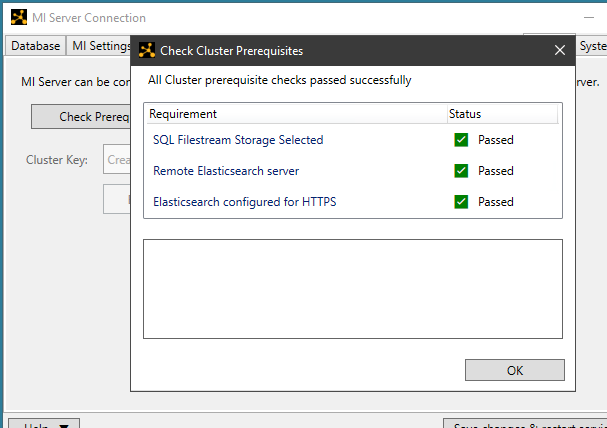Click green check for Elasticsearch HTTPS requirement
The image size is (607, 428).
[461, 202]
